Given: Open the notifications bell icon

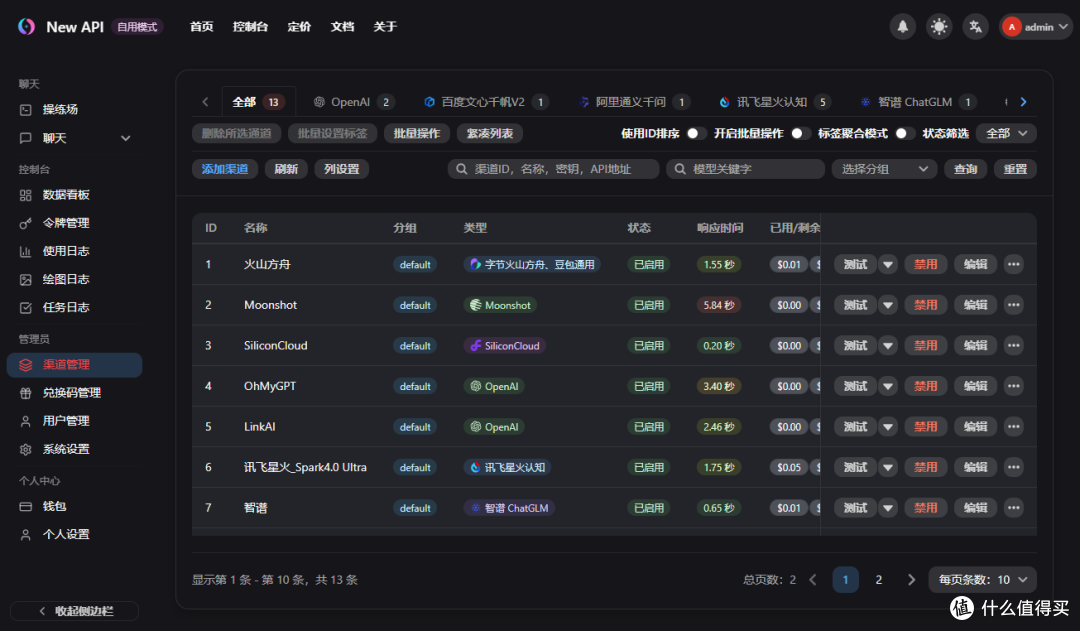Looking at the screenshot, I should 902,27.
